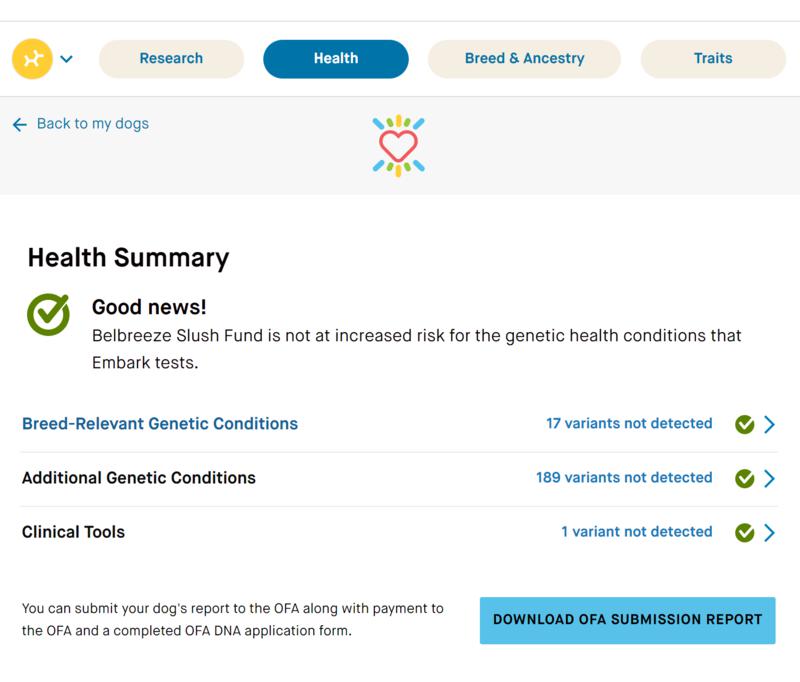Viewport: 800px width, 682px height.
Task: Go to the Traits tab
Action: point(713,59)
